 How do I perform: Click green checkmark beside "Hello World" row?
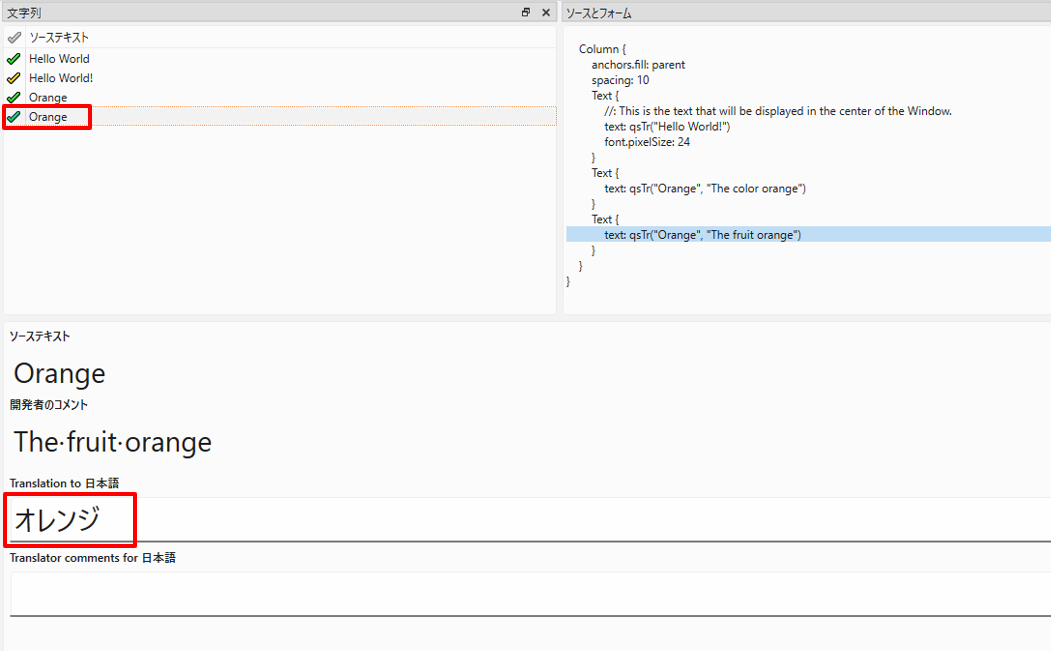pos(13,59)
